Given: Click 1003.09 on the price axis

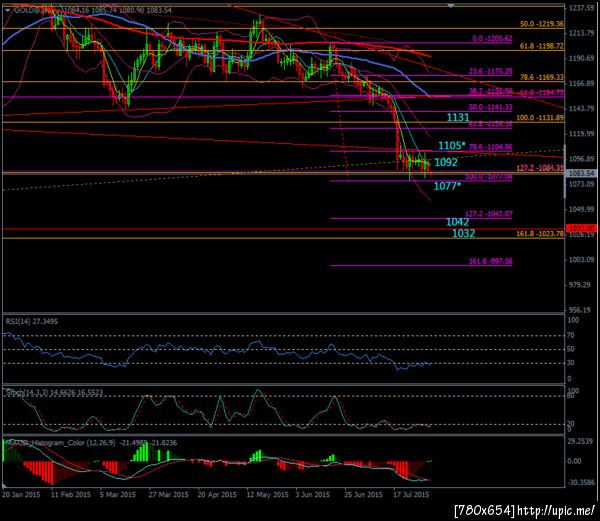Looking at the screenshot, I should 581,259.
